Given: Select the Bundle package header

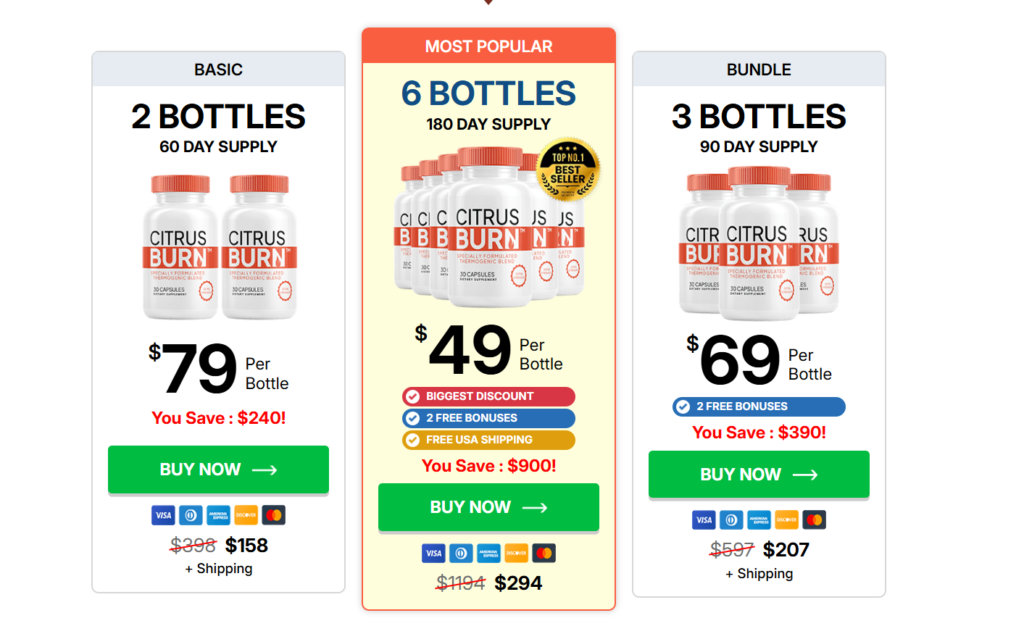Looking at the screenshot, I should pyautogui.click(x=758, y=70).
